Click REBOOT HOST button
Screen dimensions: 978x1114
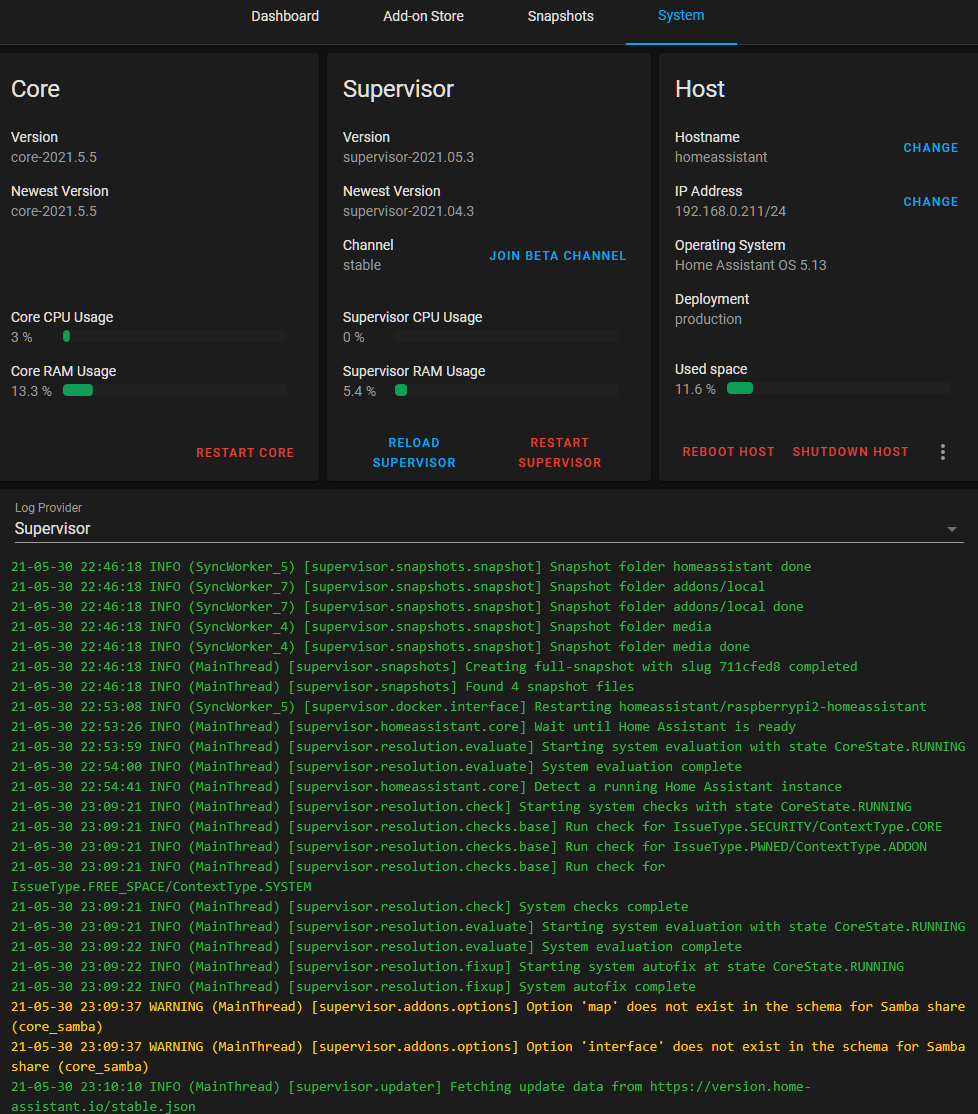pos(728,452)
